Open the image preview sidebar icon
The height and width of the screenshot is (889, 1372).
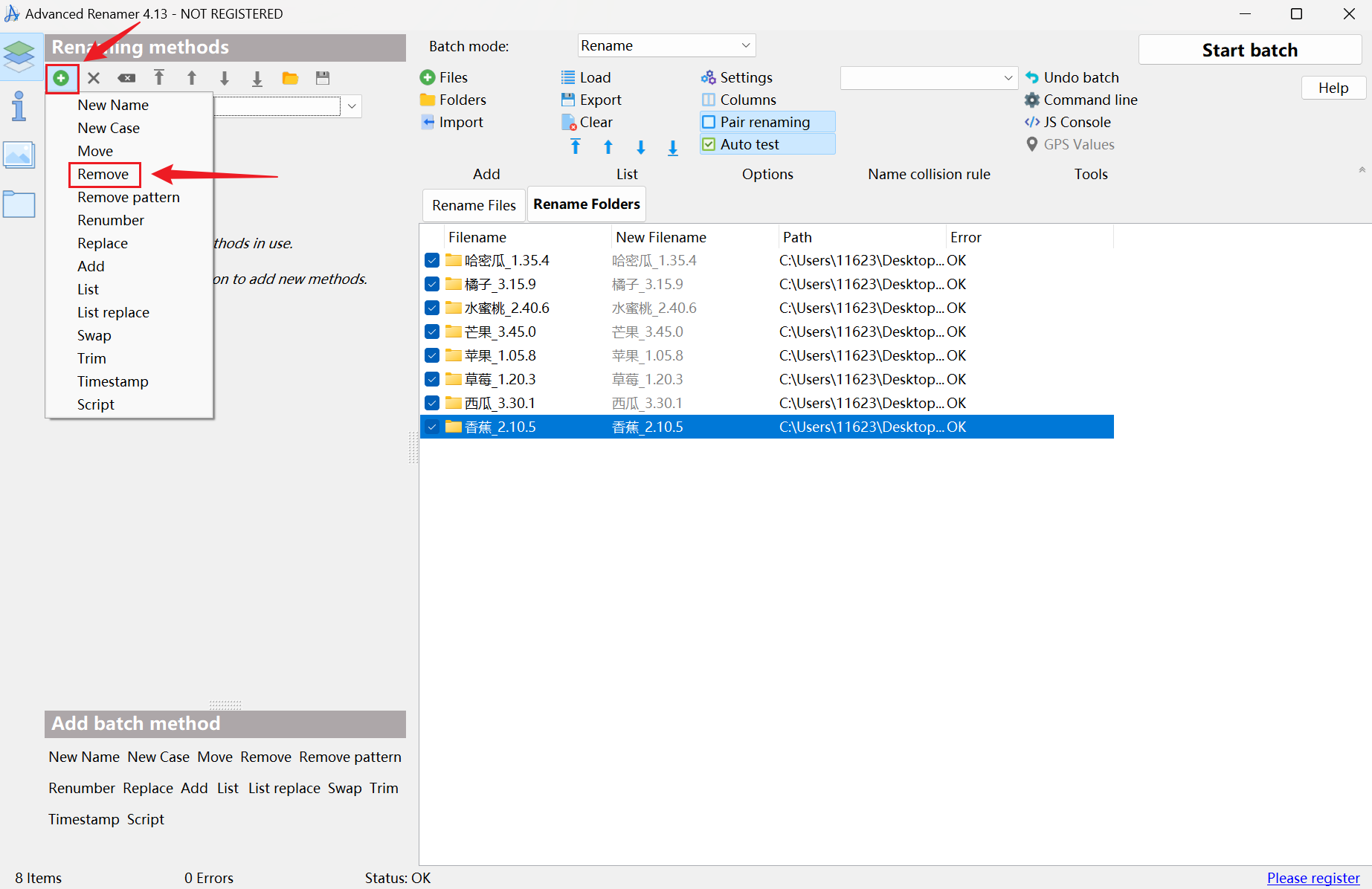[19, 155]
